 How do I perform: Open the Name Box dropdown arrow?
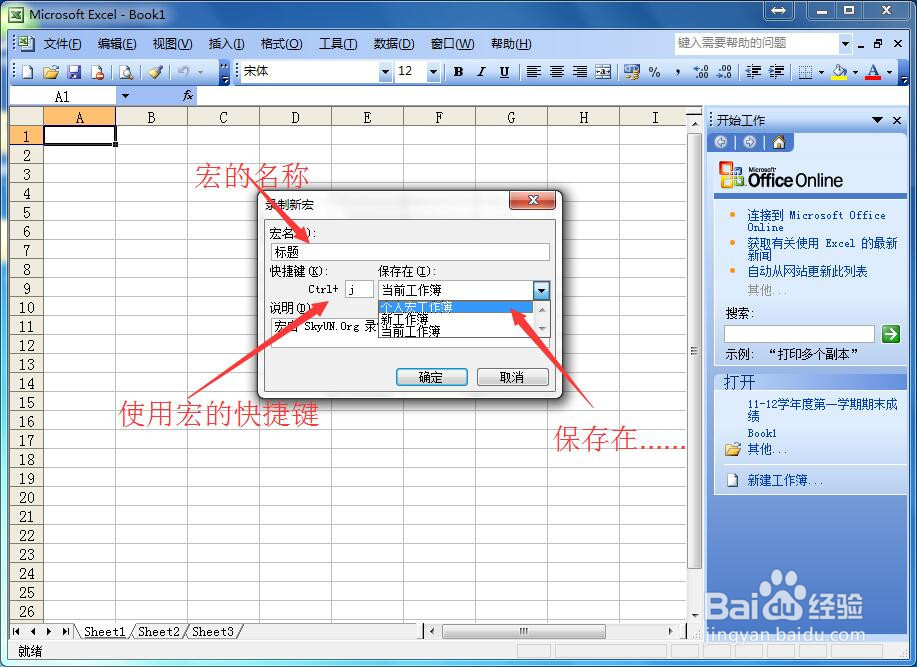click(x=125, y=96)
